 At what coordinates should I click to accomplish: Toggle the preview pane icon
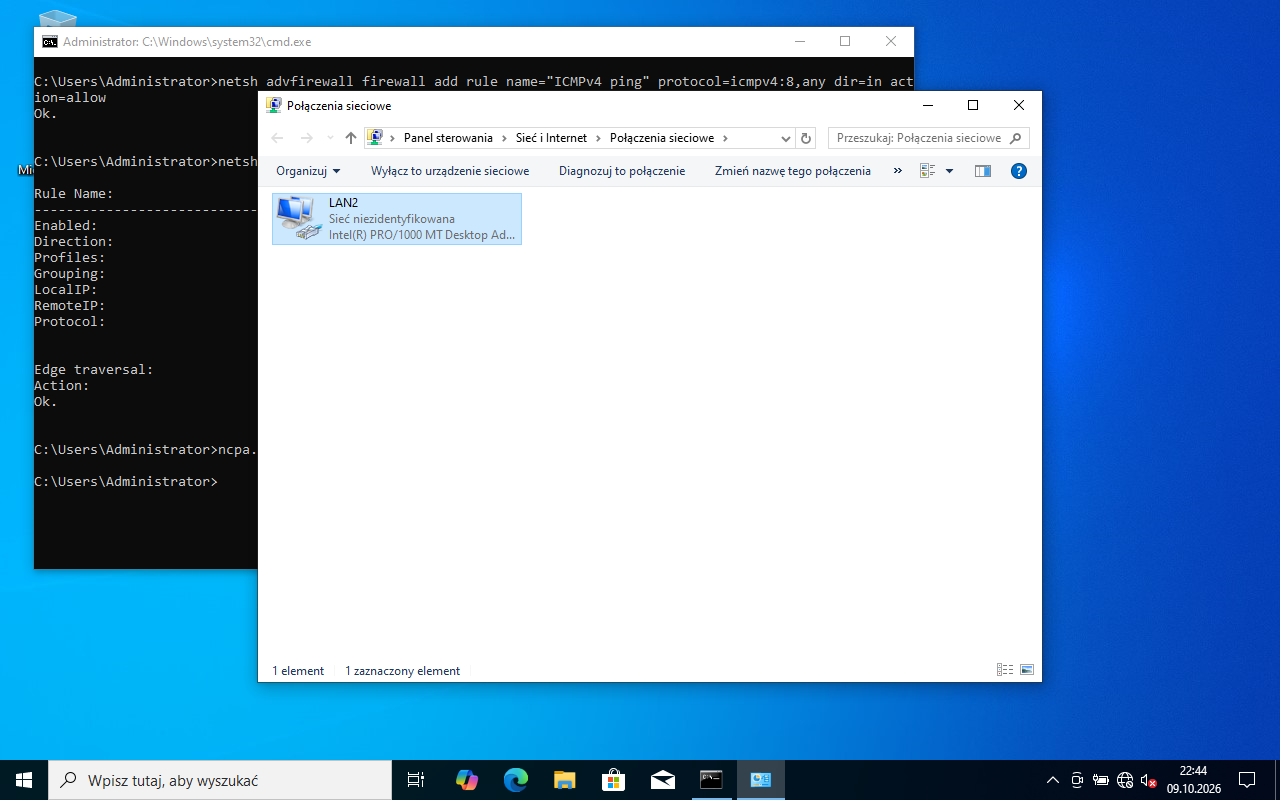pyautogui.click(x=983, y=171)
